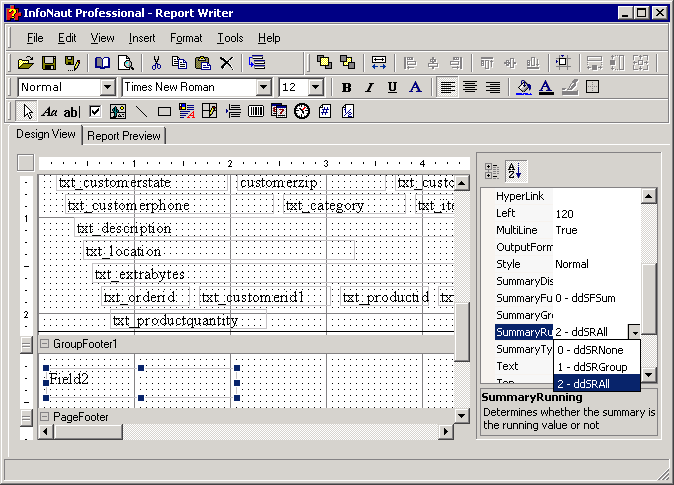
Task: Open the Format menu
Action: click(186, 38)
